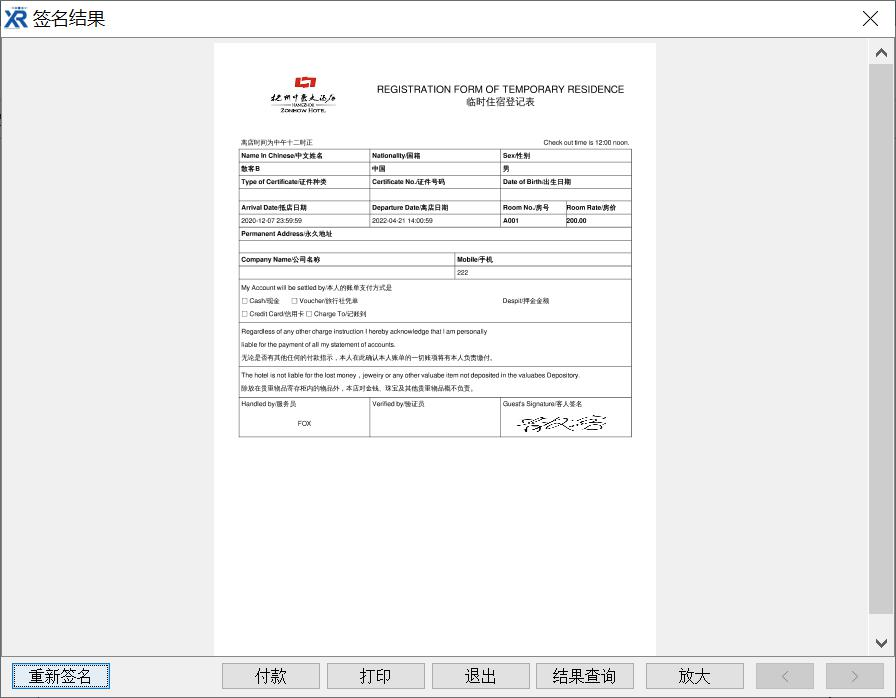
Task: Close the 签名结果 window
Action: pos(870,18)
